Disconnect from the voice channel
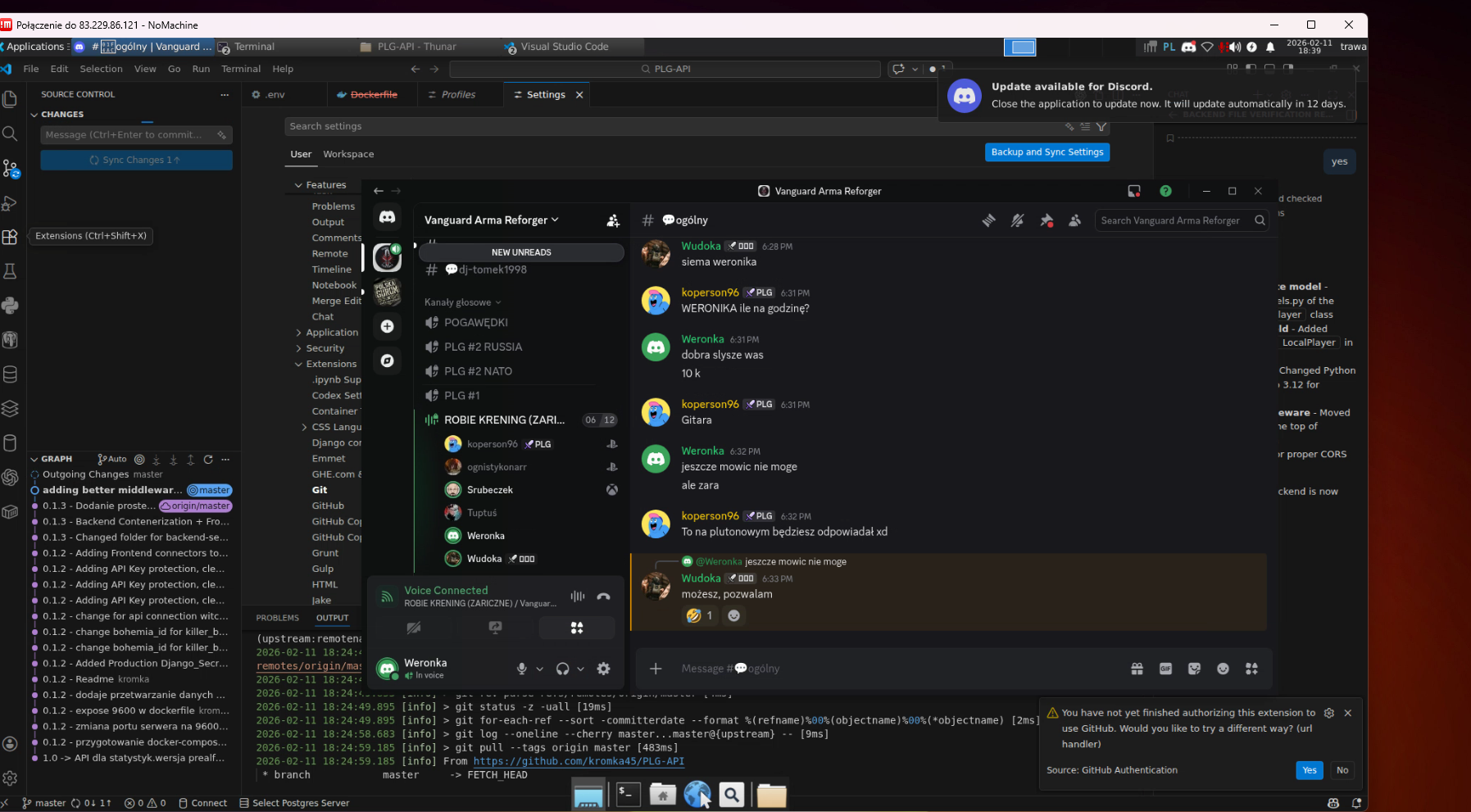This screenshot has width=1471, height=812. click(x=603, y=597)
